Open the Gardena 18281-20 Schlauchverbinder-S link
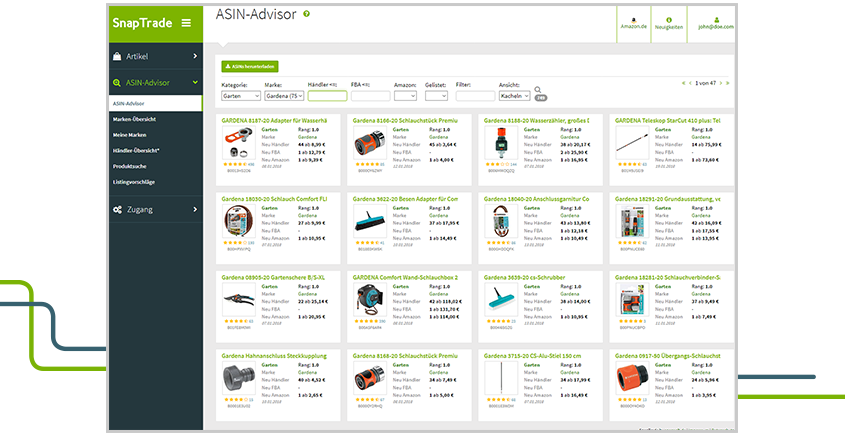Screen dimensions: 845x434 click(667, 278)
